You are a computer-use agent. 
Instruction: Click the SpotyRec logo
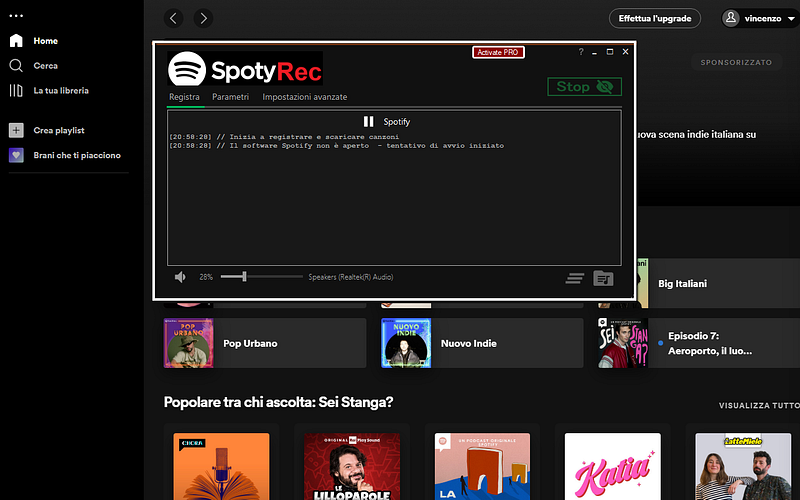tap(245, 68)
